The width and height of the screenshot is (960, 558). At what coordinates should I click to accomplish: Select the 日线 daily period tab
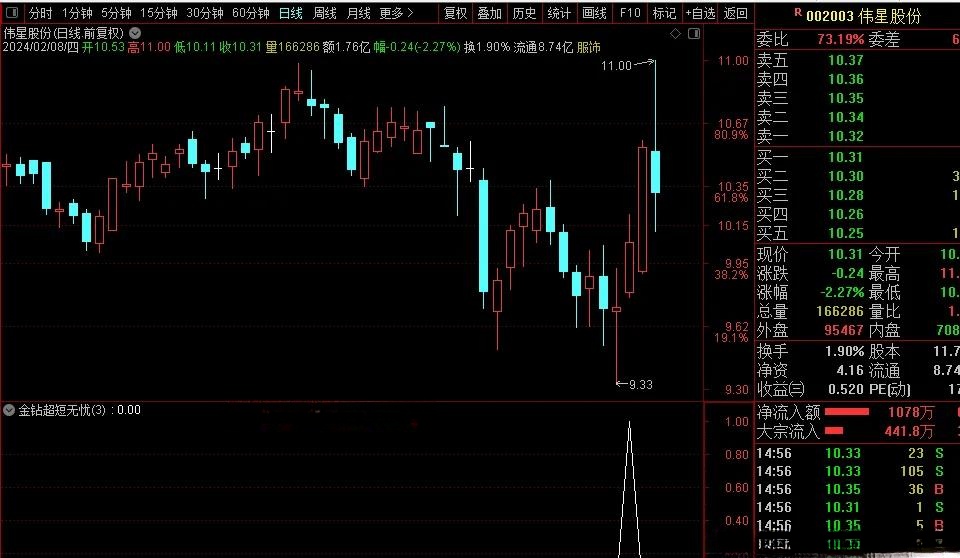point(290,13)
